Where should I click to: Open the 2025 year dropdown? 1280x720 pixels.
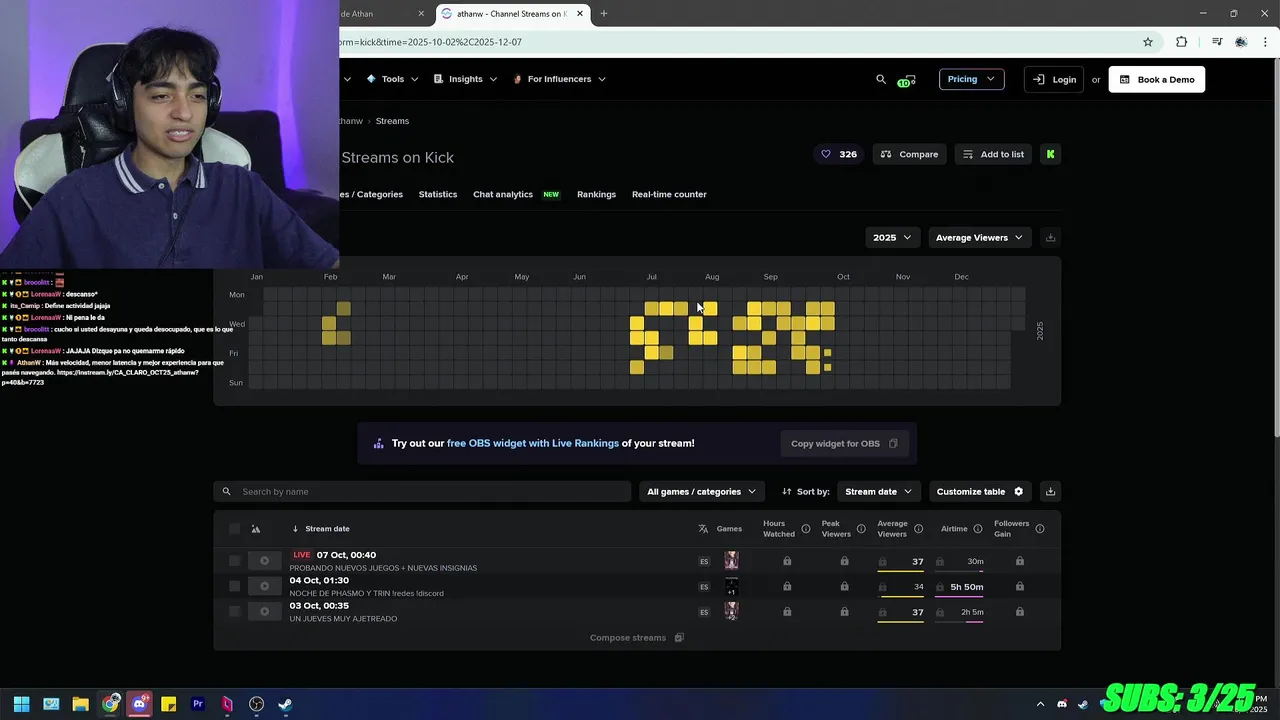tap(892, 237)
